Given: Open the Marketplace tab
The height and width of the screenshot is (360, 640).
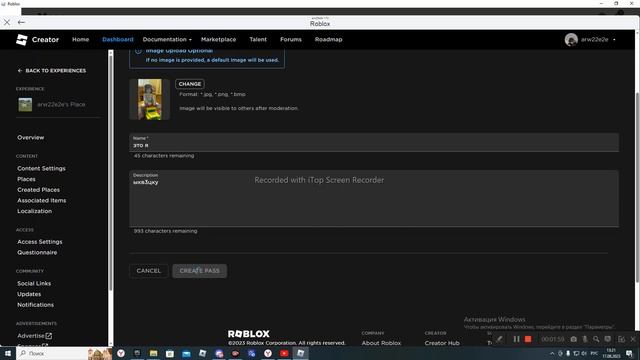Looking at the screenshot, I should pyautogui.click(x=218, y=40).
